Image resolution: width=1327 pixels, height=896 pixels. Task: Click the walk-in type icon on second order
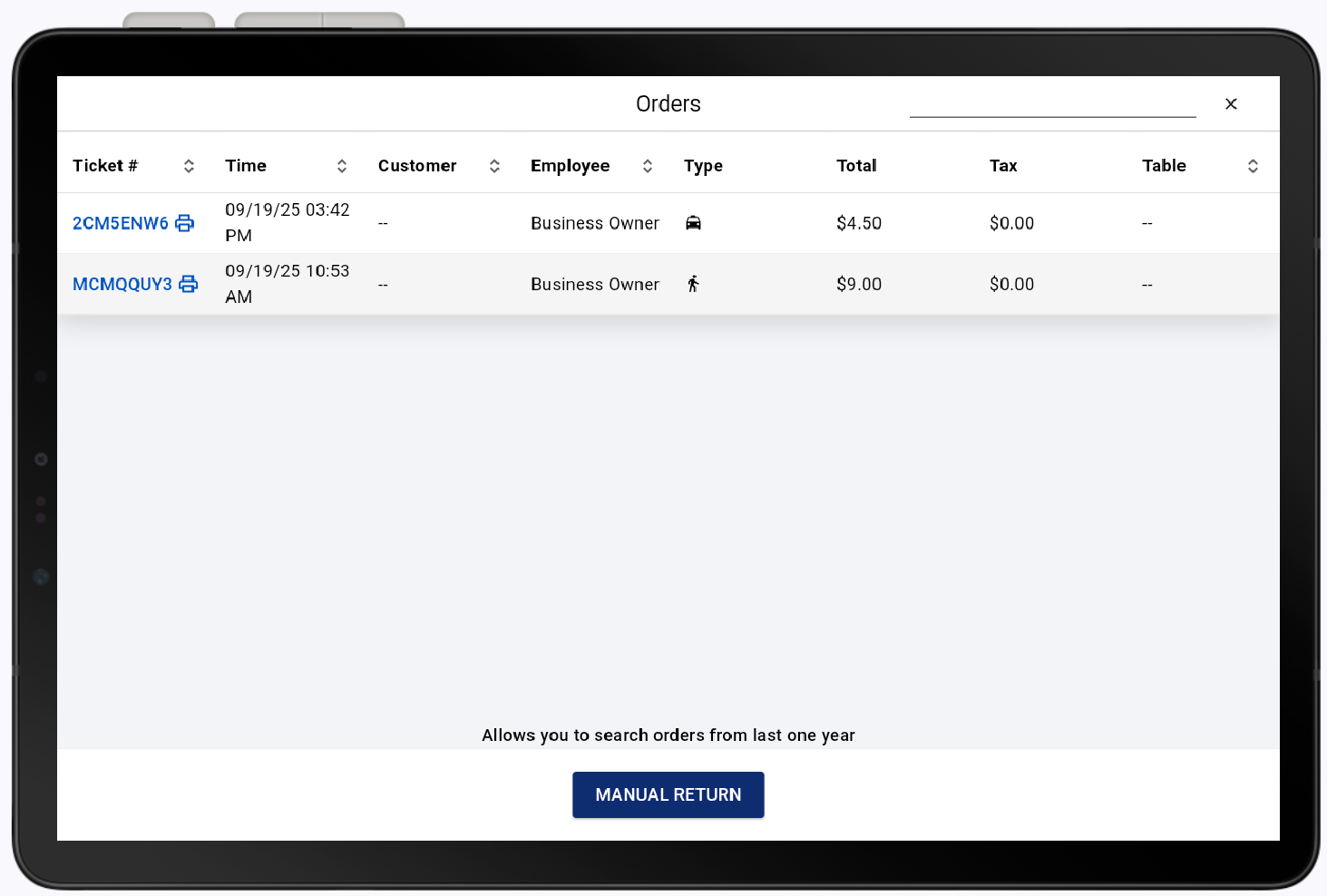coord(694,284)
